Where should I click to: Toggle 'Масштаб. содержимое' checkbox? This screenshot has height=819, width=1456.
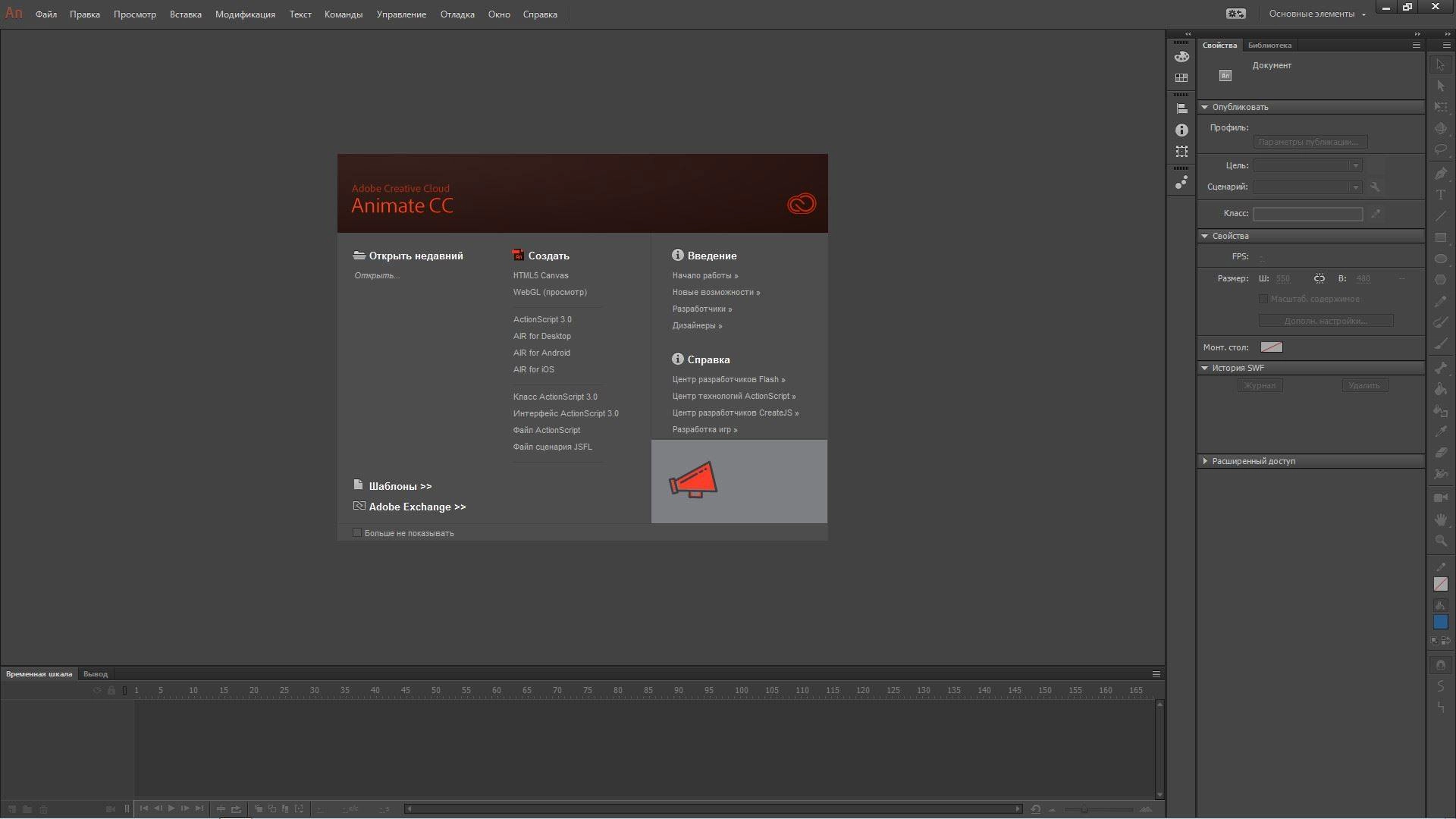(x=1263, y=299)
